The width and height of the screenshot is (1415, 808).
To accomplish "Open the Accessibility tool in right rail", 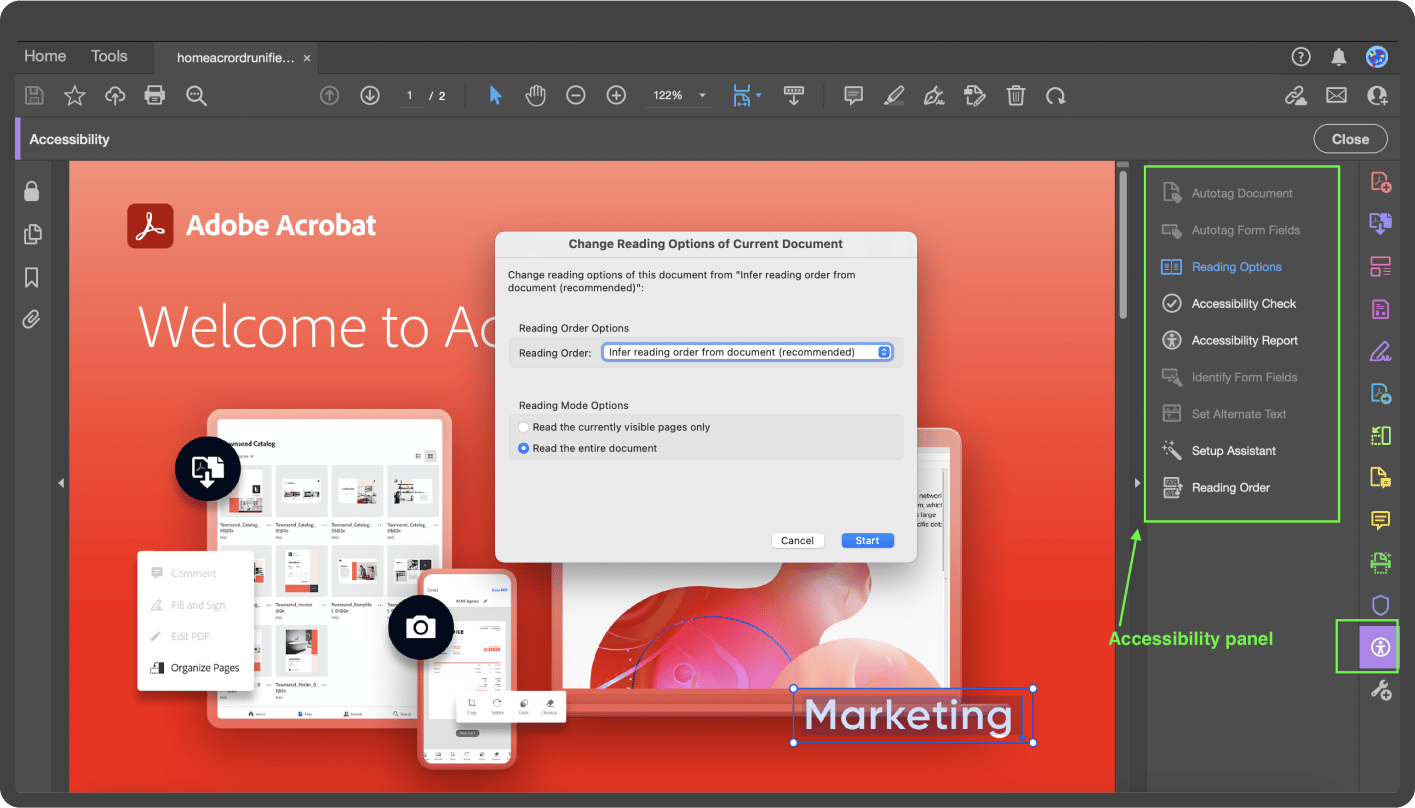I will coord(1380,647).
